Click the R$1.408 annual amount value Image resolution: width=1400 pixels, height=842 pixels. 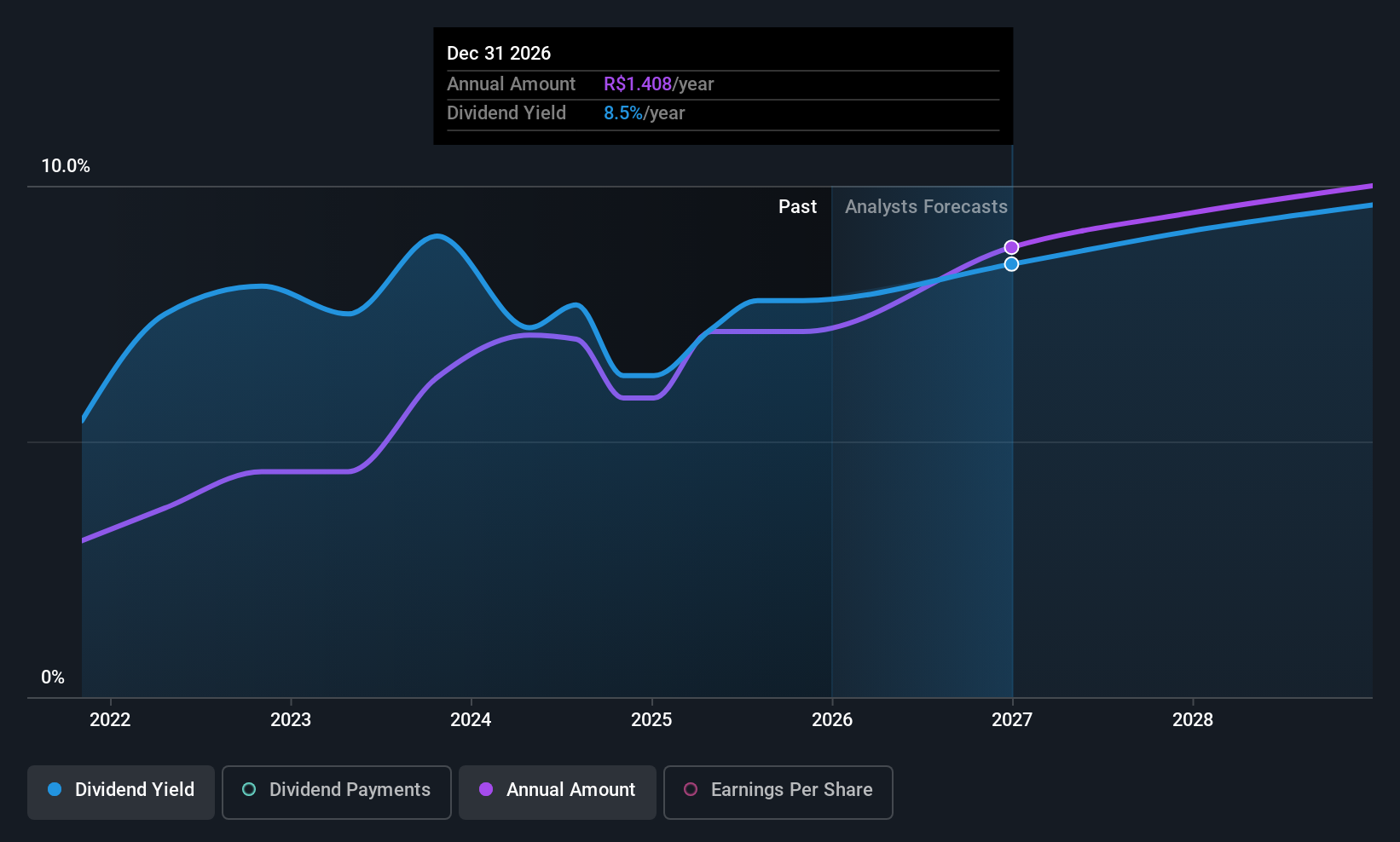(638, 84)
